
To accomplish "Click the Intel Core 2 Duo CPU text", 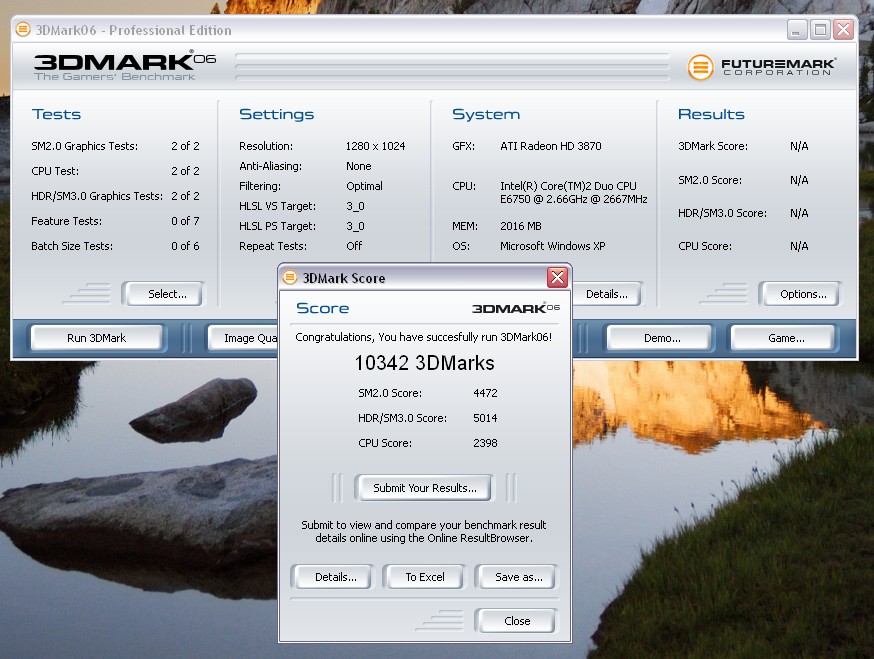I will coord(574,192).
